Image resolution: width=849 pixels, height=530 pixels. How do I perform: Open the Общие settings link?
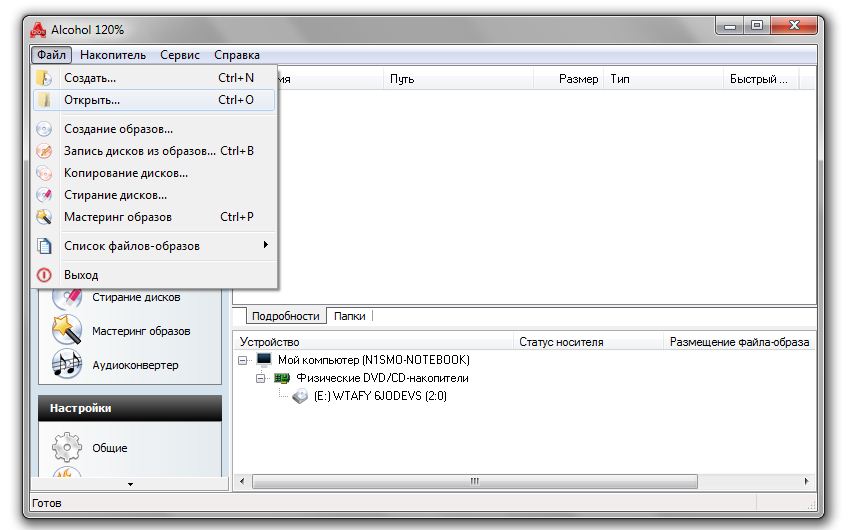coord(109,448)
